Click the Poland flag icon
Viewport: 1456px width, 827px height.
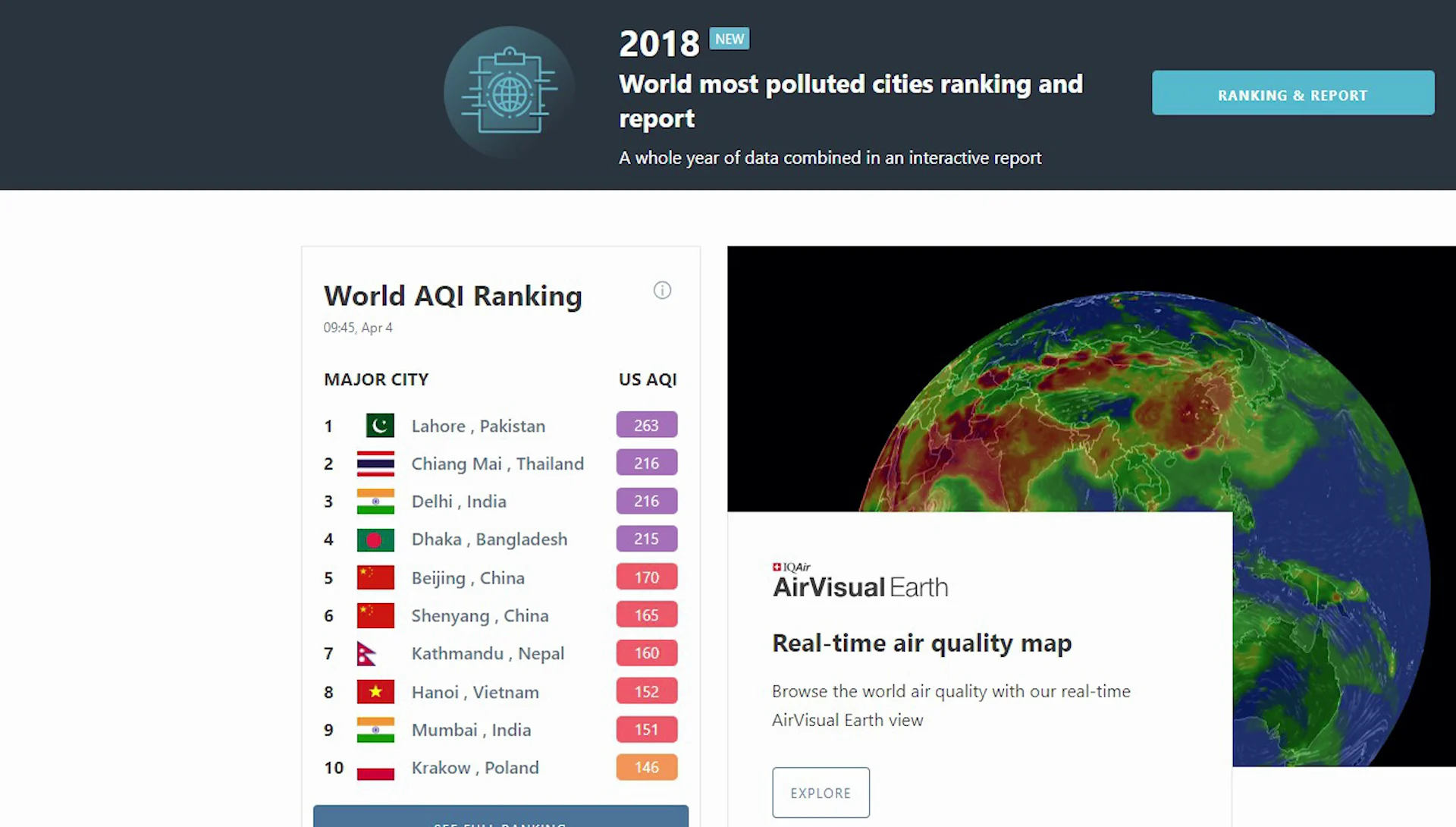[375, 768]
